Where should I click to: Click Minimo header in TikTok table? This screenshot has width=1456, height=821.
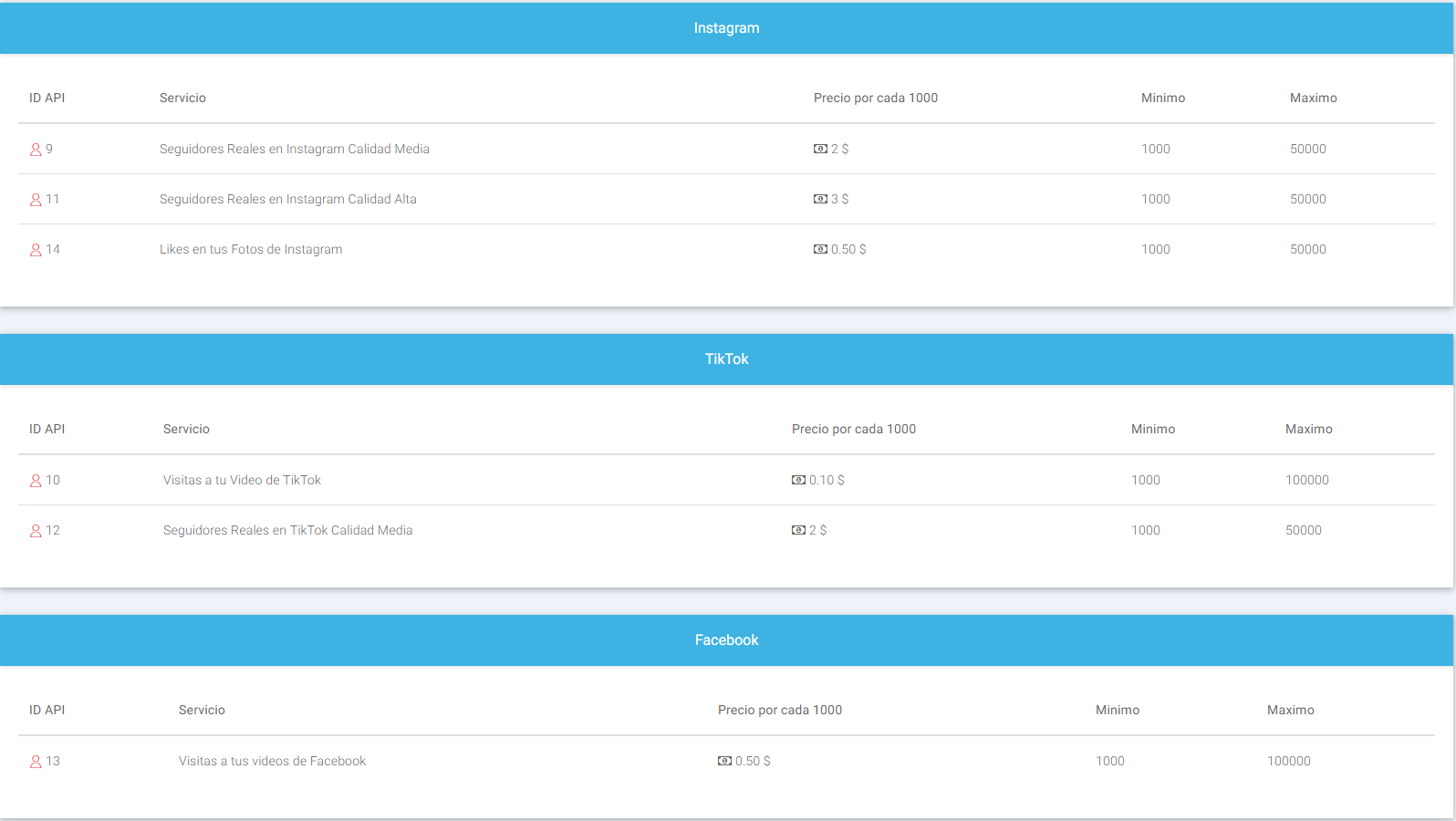coord(1153,429)
